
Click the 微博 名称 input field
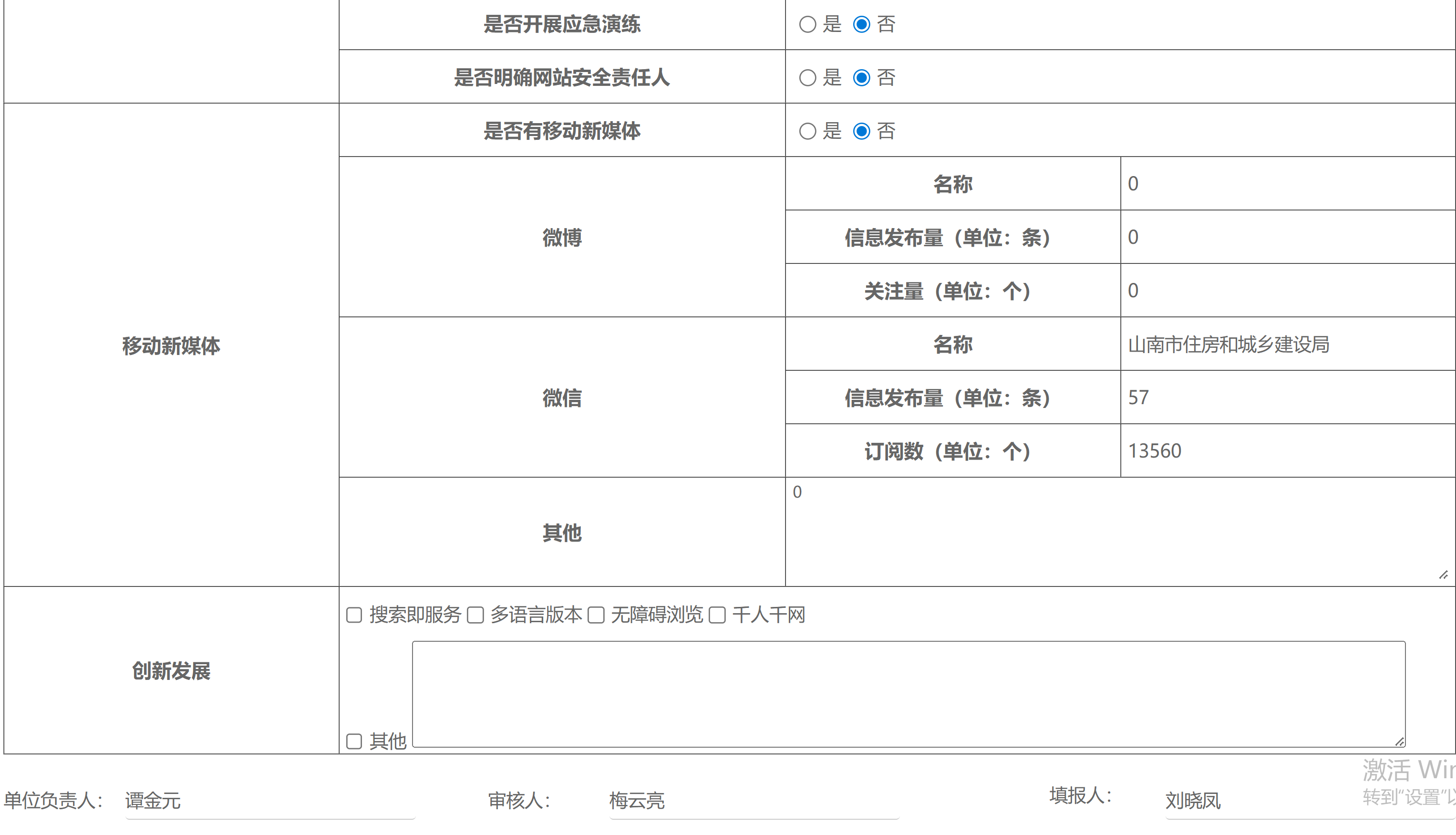1287,184
